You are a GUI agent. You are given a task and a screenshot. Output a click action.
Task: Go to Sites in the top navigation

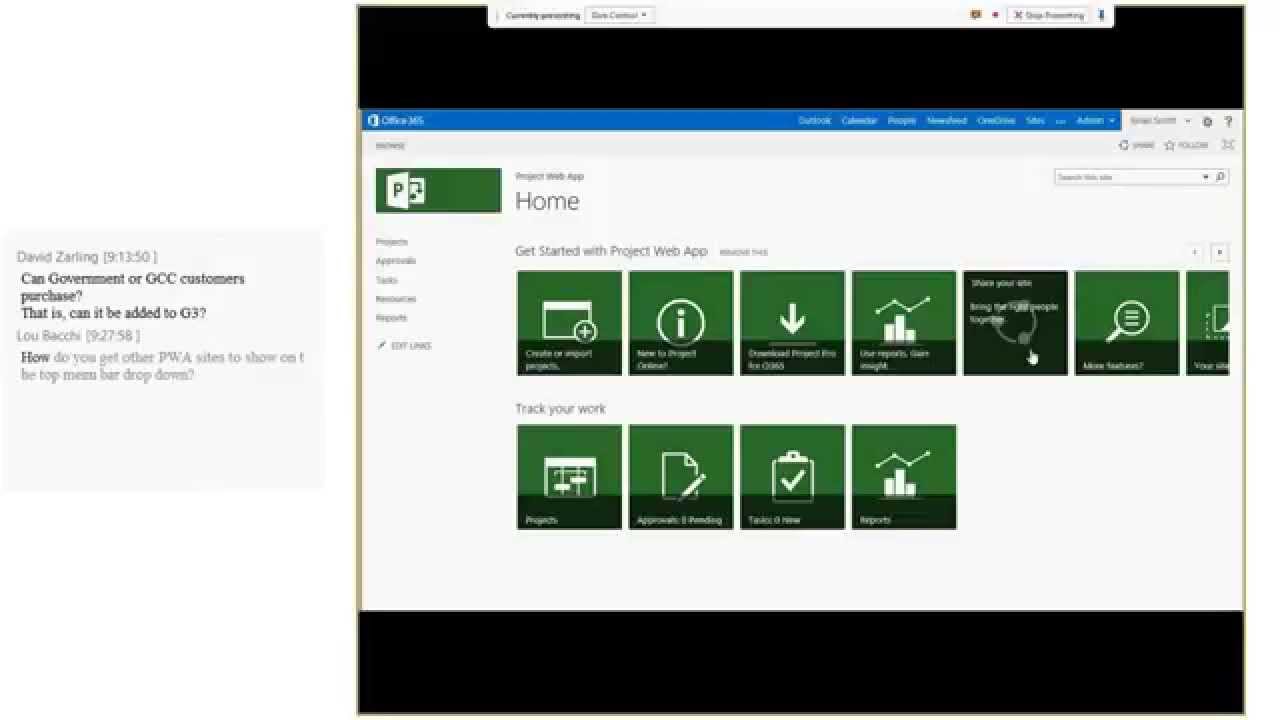click(x=1035, y=121)
